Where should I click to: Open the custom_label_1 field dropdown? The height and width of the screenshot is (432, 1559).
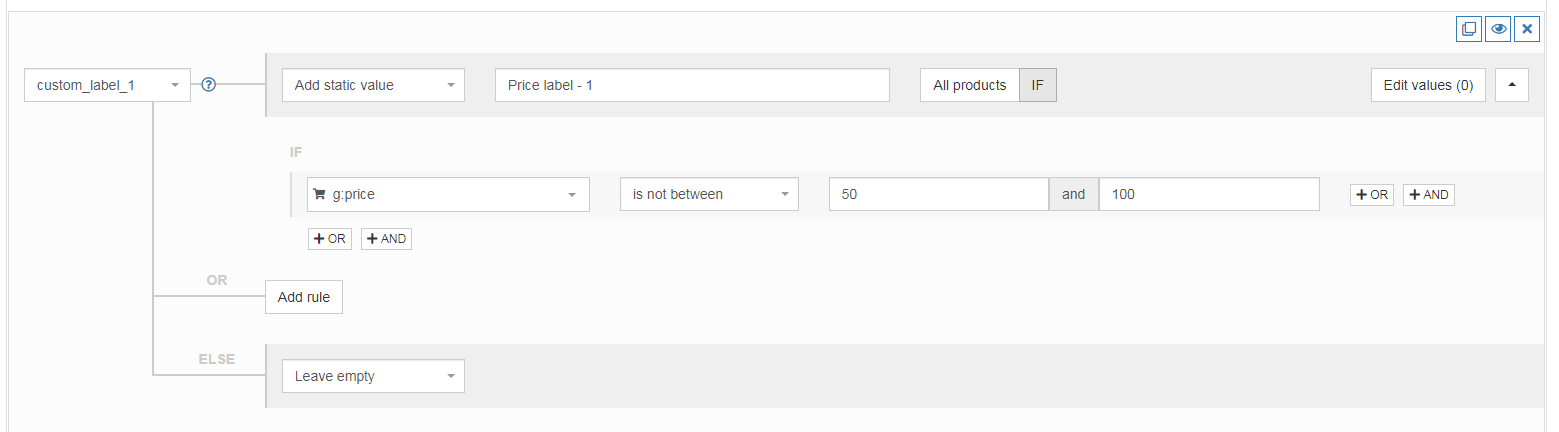tap(107, 85)
